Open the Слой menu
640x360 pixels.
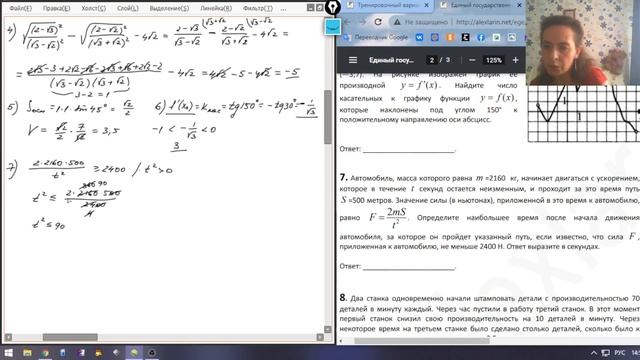tap(127, 8)
